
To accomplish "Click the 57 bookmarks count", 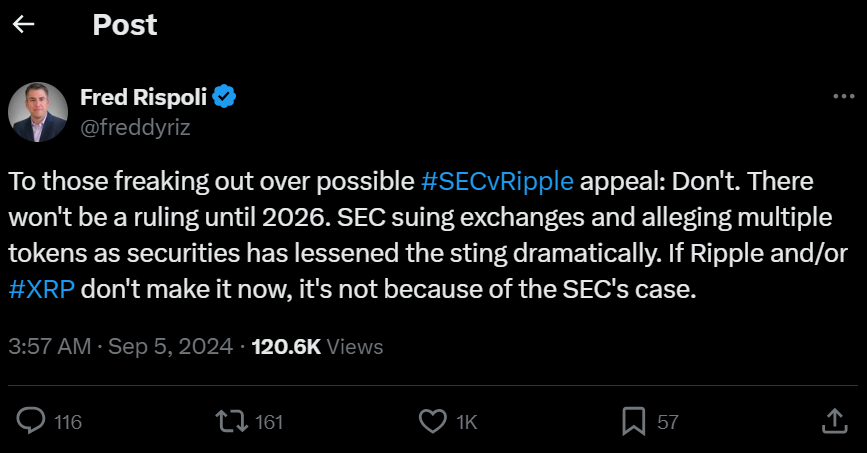I will click(x=667, y=423).
